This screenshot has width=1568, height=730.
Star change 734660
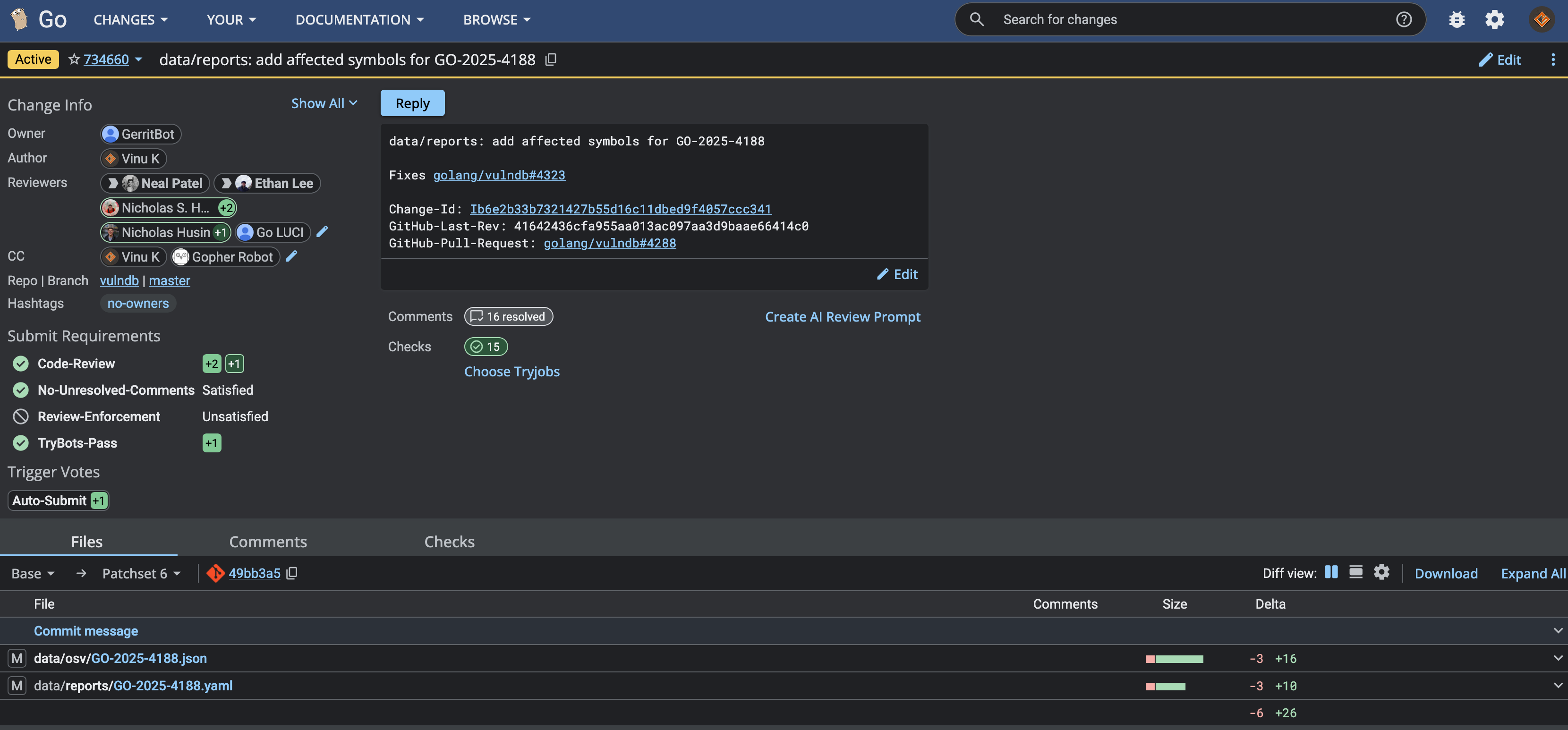point(74,59)
